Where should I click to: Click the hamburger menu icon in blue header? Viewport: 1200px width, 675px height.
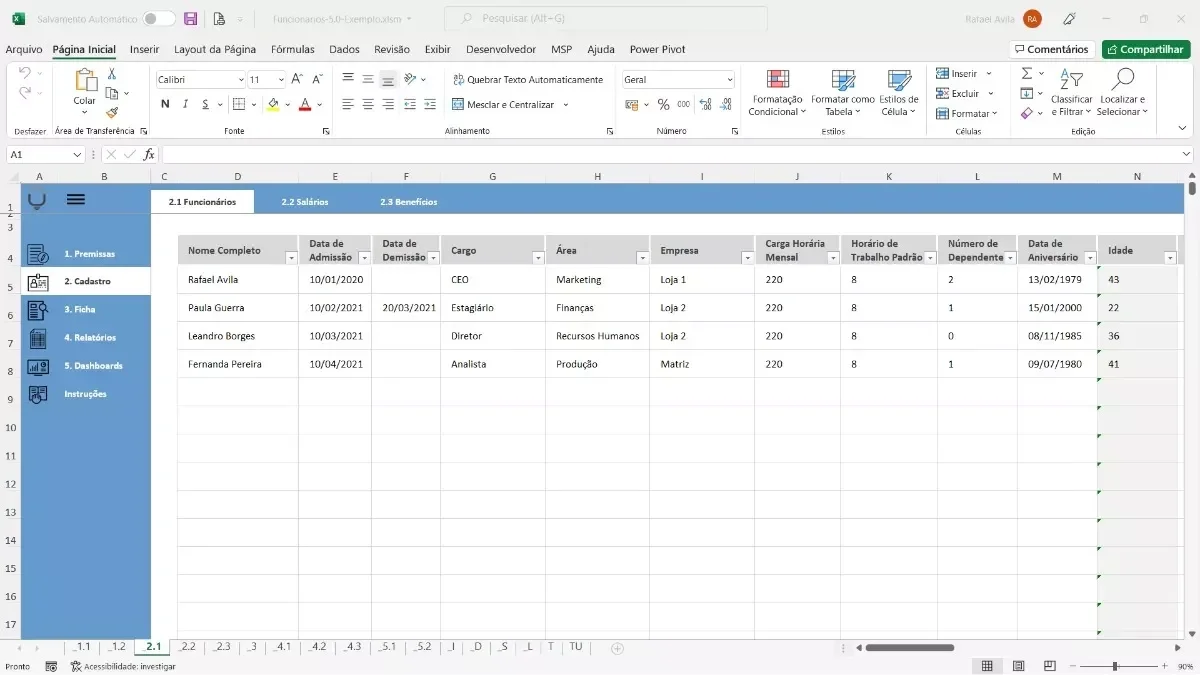point(76,199)
